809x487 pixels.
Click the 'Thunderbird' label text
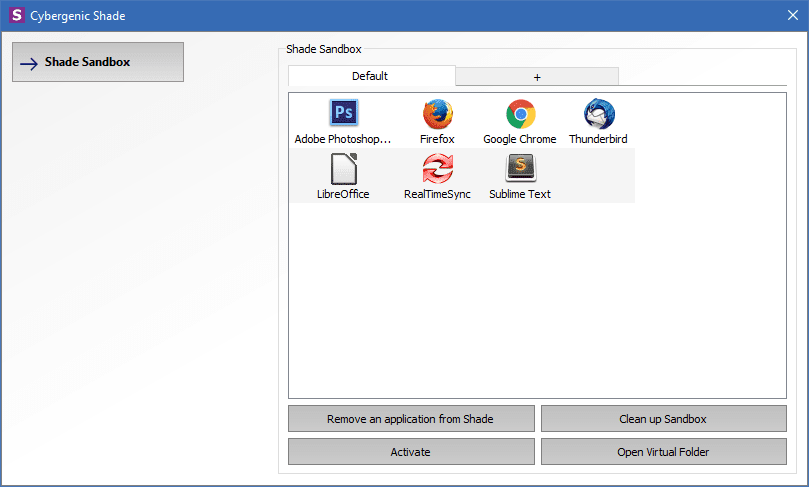click(598, 139)
